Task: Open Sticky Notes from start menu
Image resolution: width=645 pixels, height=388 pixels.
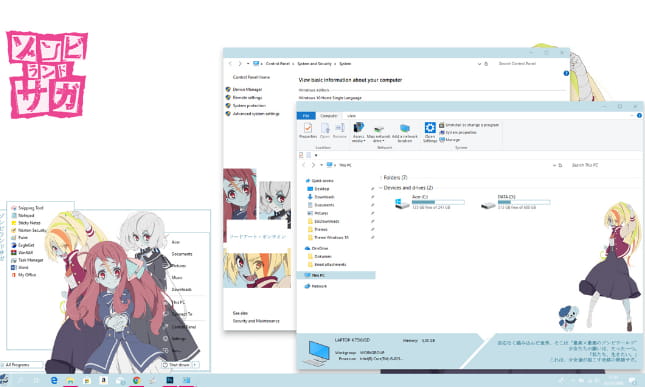Action: coord(26,223)
